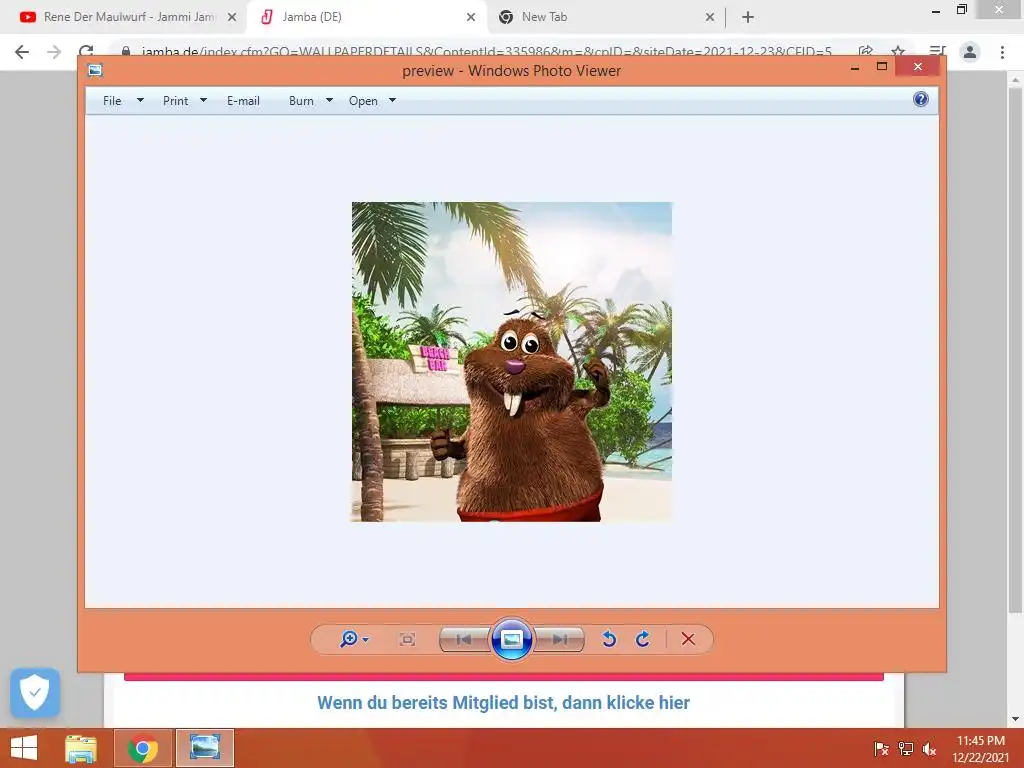Reload the Jamba page
Viewport: 1024px width, 768px height.
coord(86,52)
